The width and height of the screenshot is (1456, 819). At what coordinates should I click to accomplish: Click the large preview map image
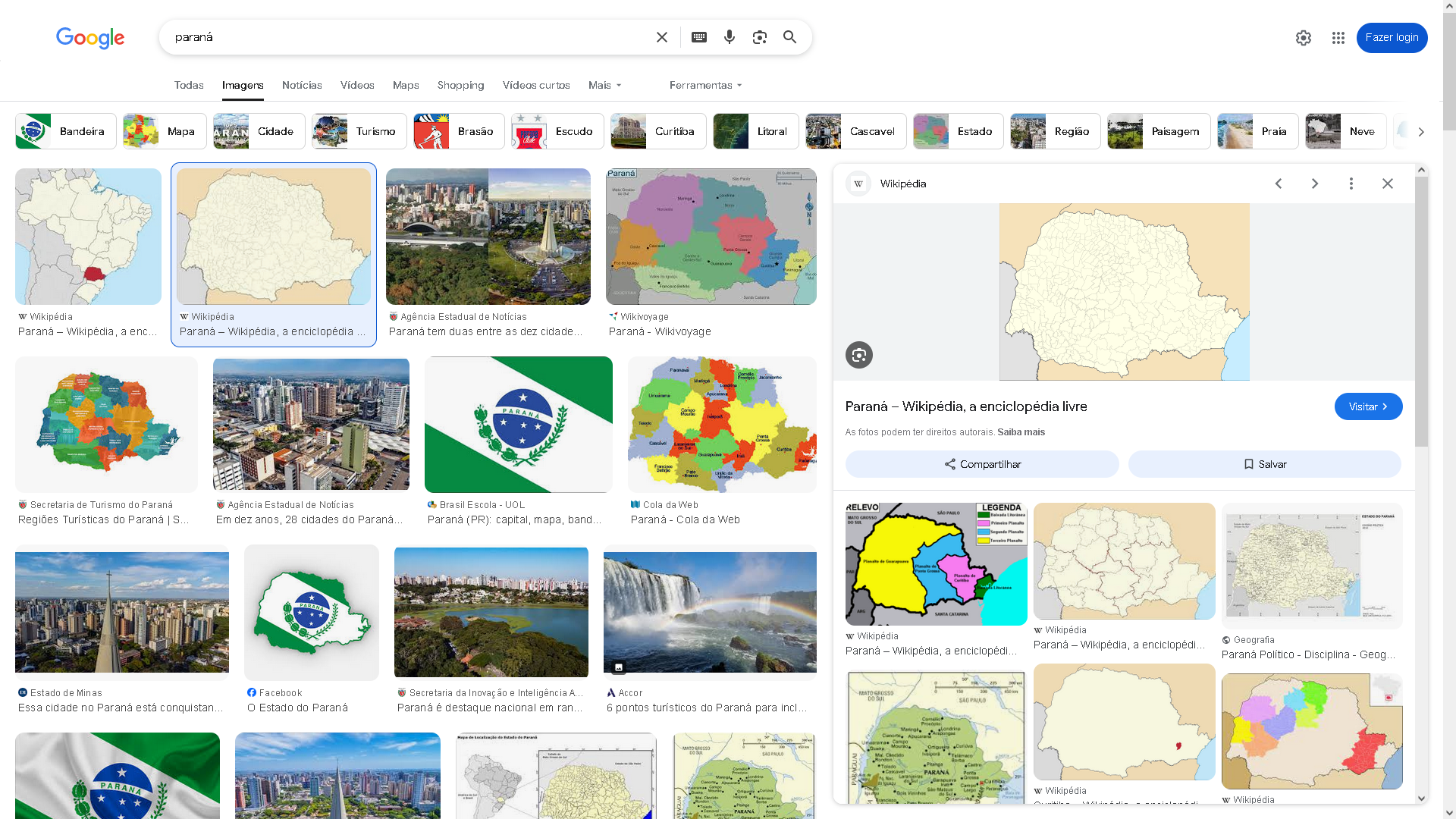(1124, 292)
